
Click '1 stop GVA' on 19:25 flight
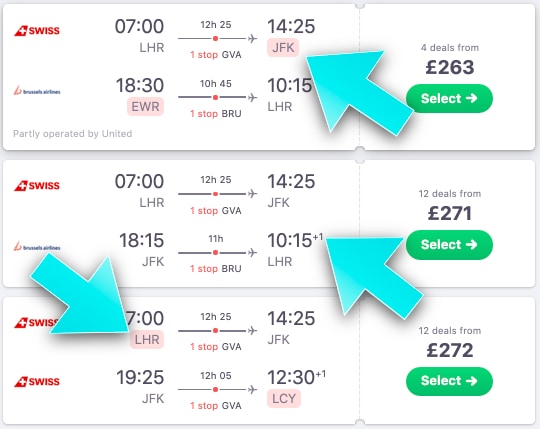click(x=216, y=406)
